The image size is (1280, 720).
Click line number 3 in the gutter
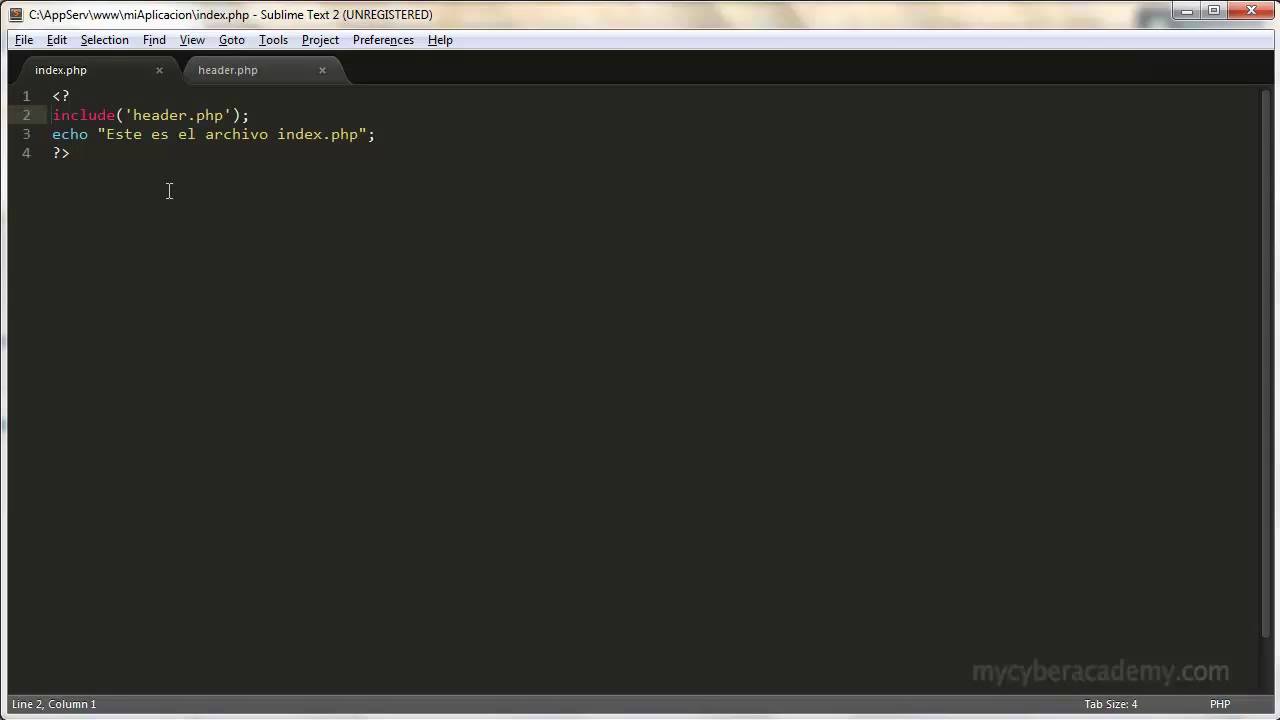[26, 134]
